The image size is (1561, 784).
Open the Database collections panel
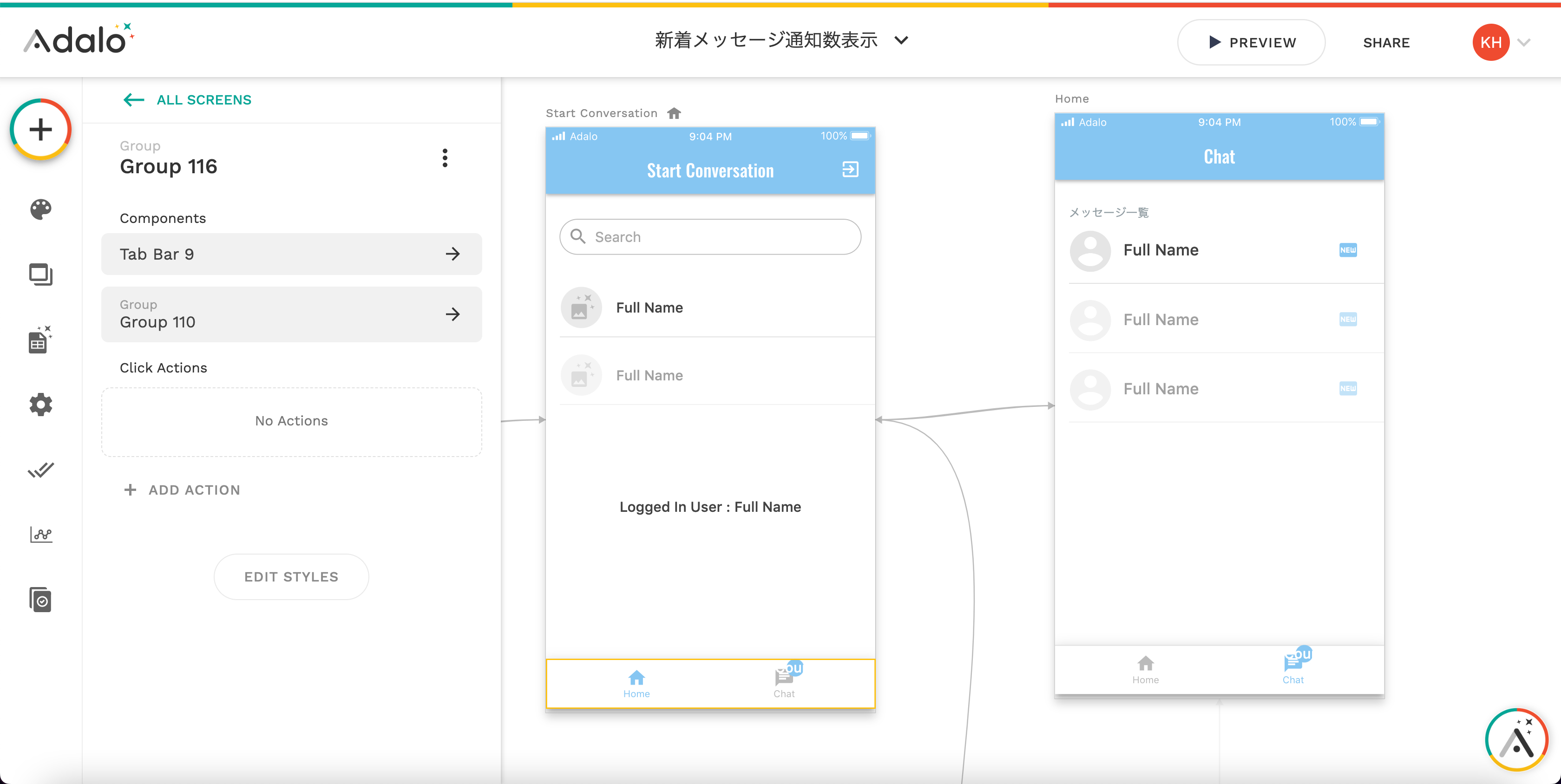point(40,340)
